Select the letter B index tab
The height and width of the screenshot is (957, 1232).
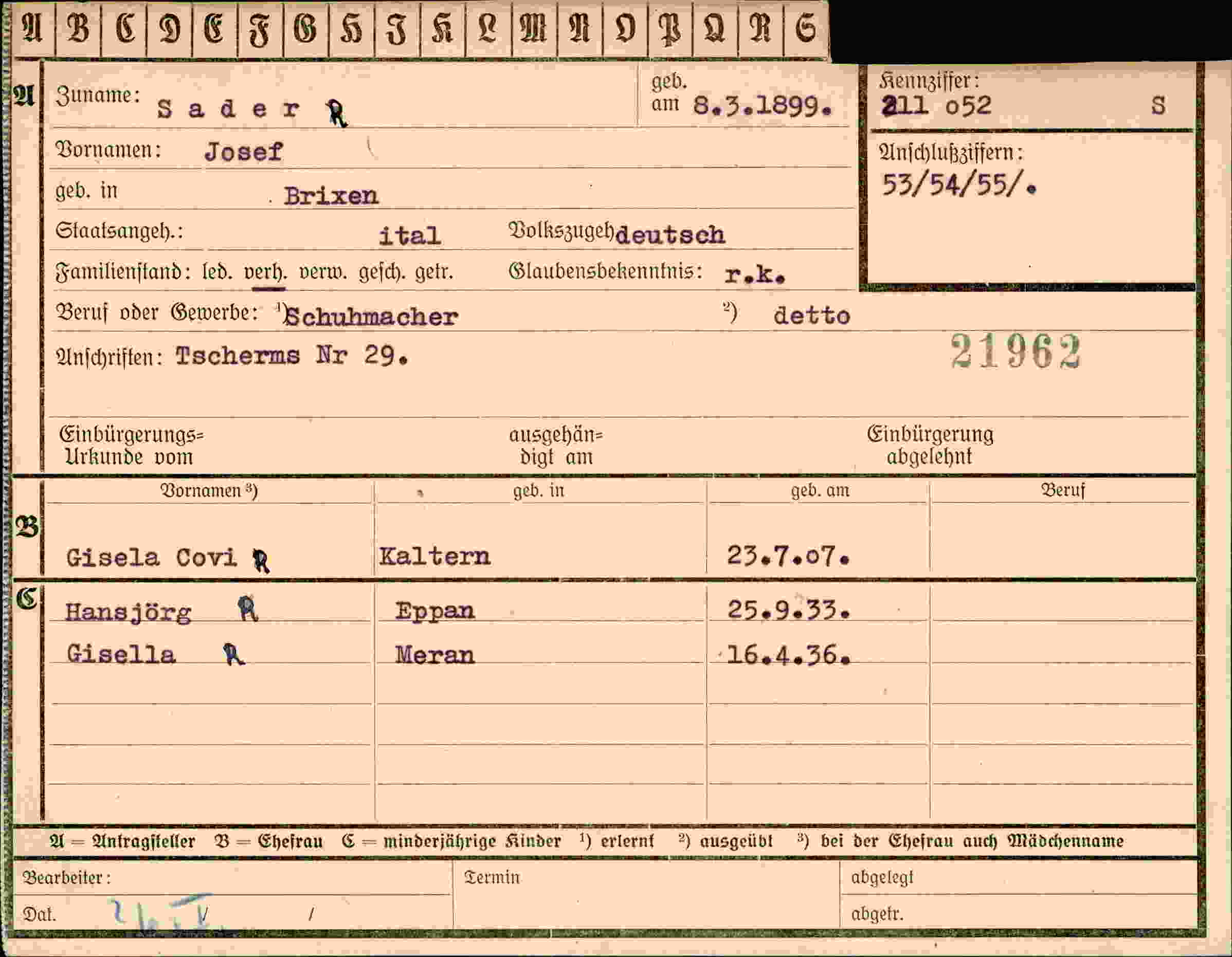pos(78,28)
